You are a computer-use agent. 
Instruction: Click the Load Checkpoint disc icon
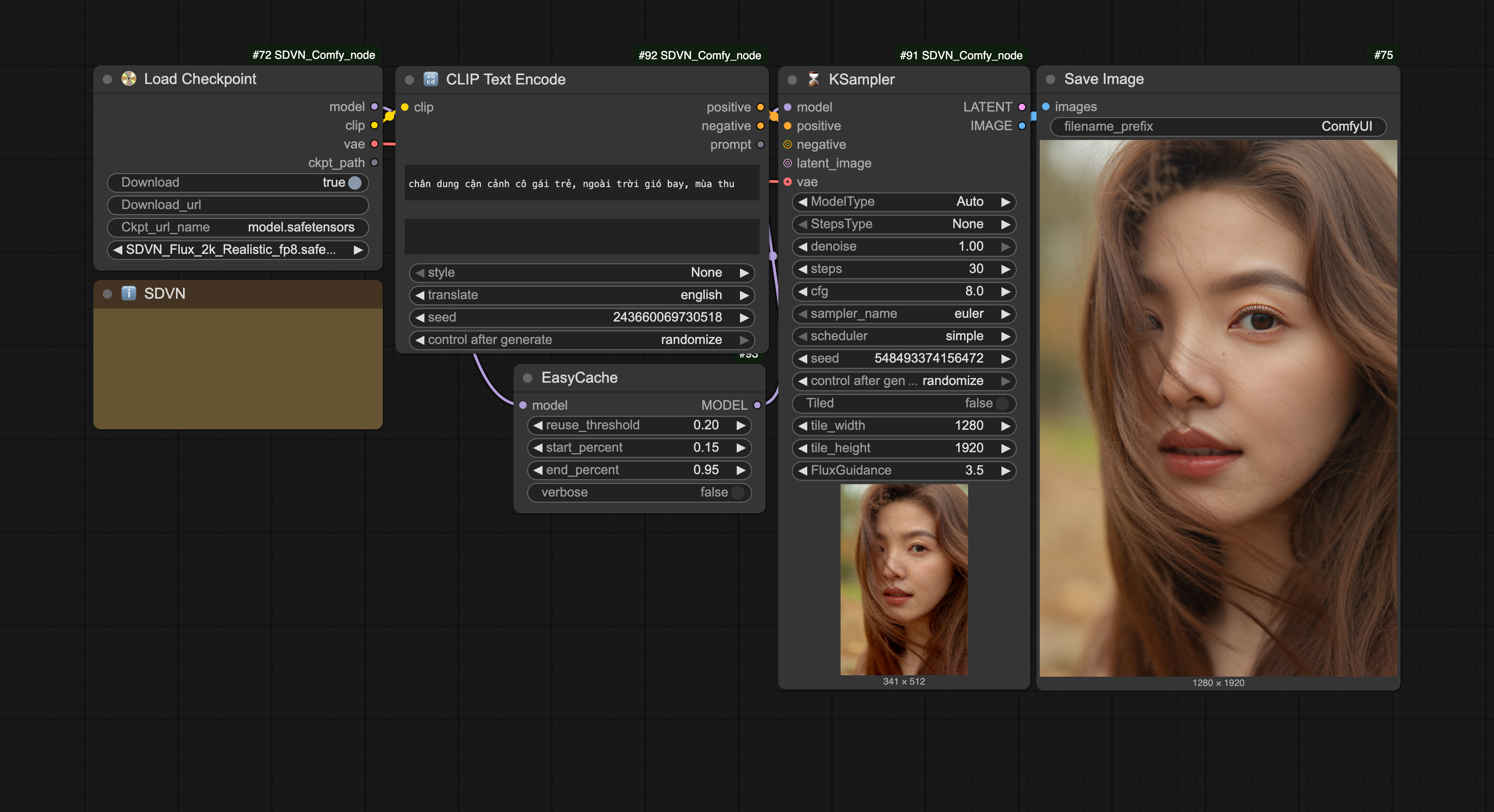[129, 79]
